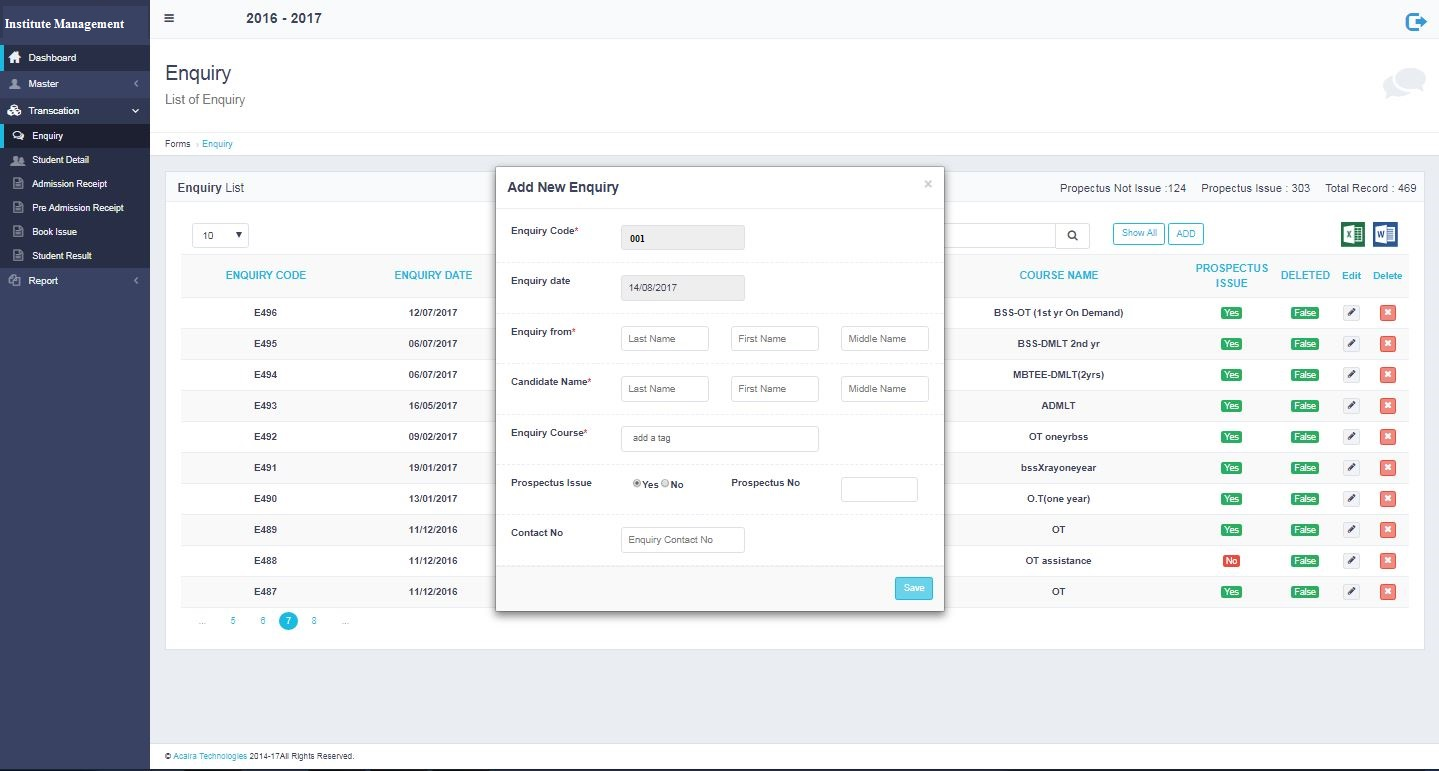
Task: Click the Save button in dialog
Action: pos(913,588)
